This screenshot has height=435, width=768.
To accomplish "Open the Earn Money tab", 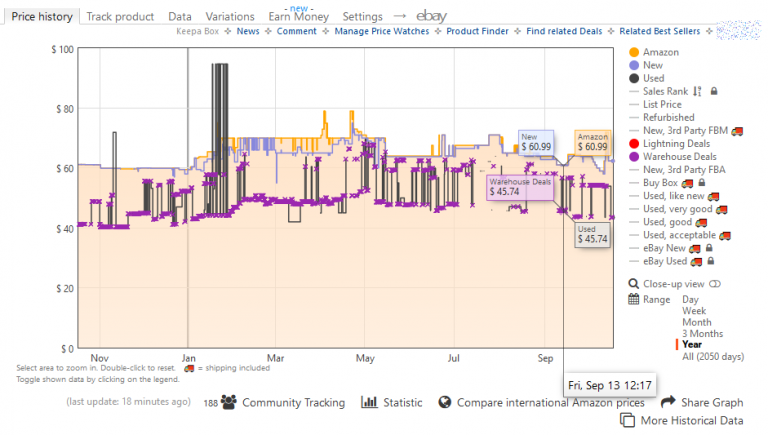I will 298,17.
